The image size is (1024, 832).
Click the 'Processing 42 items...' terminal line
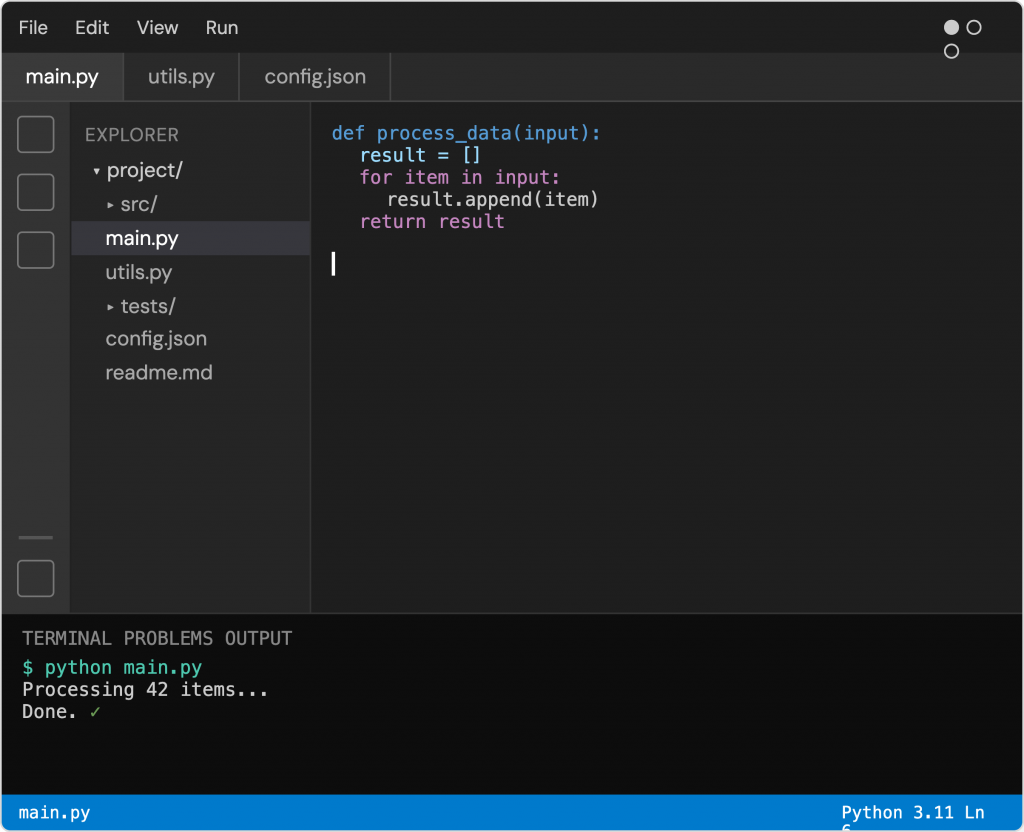(x=145, y=690)
